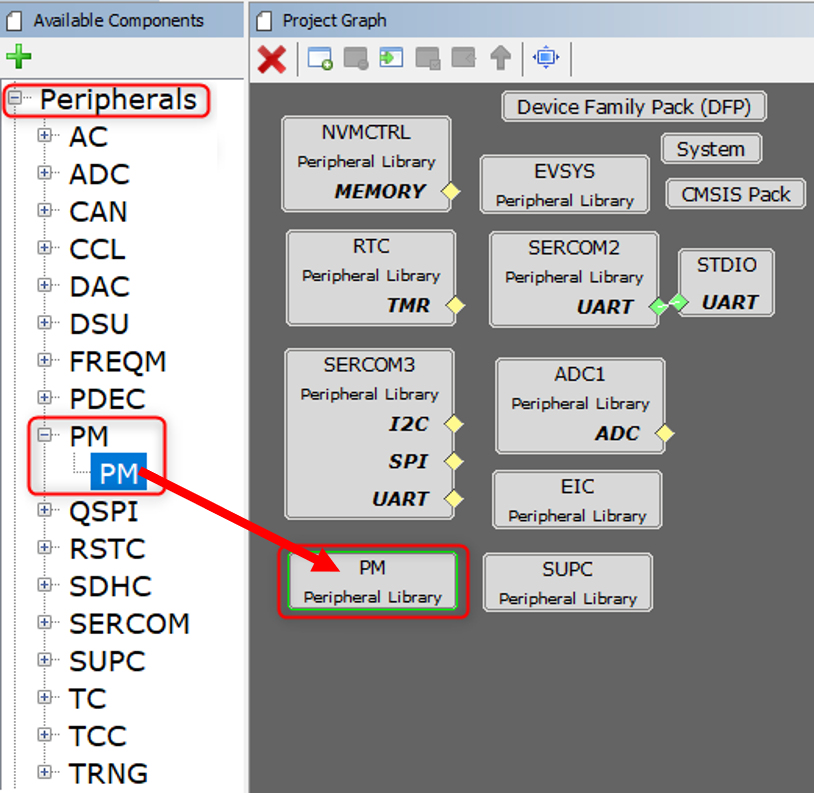Click yellow I2C diamond on SERCOM3
Image resolution: width=814 pixels, height=793 pixels.
coord(453,424)
